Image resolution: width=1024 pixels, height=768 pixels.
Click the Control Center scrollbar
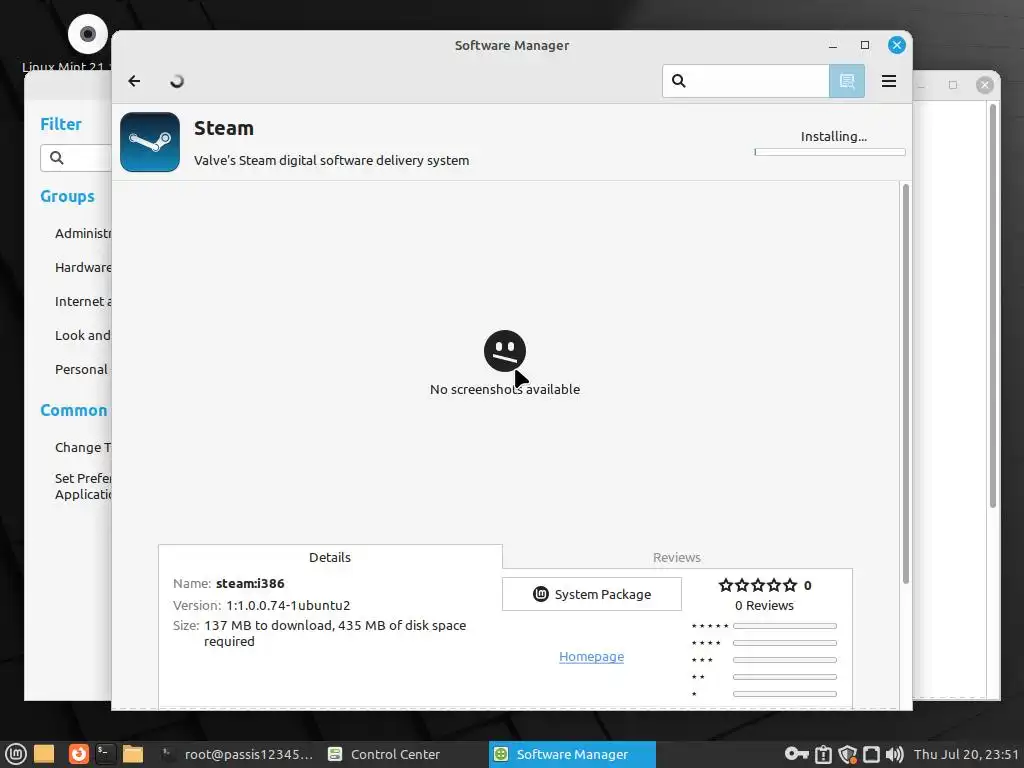point(993,306)
